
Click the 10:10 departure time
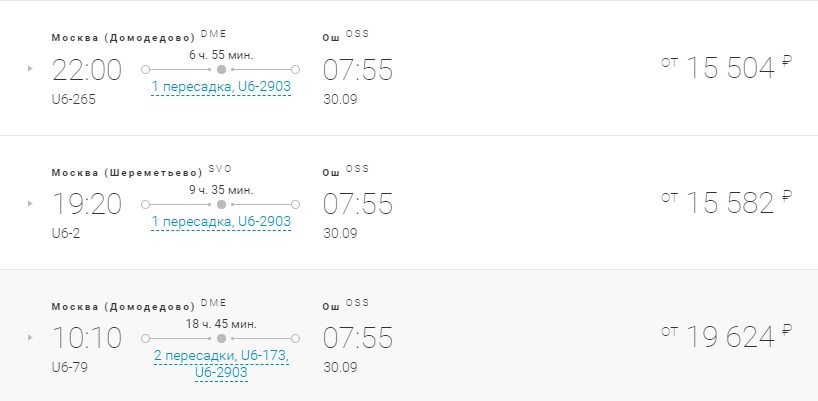coord(87,338)
